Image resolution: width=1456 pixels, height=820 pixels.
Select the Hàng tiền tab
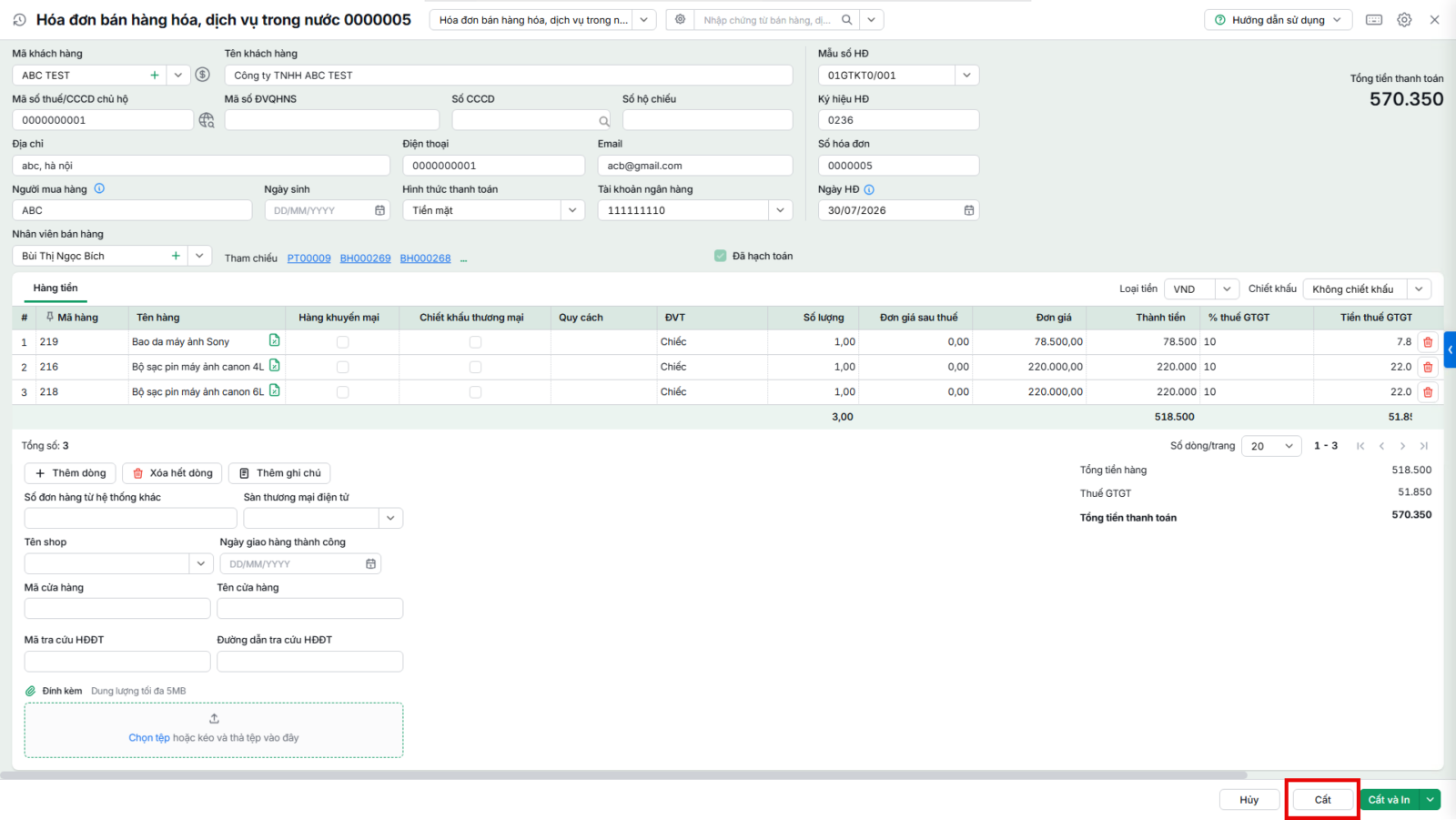click(56, 288)
